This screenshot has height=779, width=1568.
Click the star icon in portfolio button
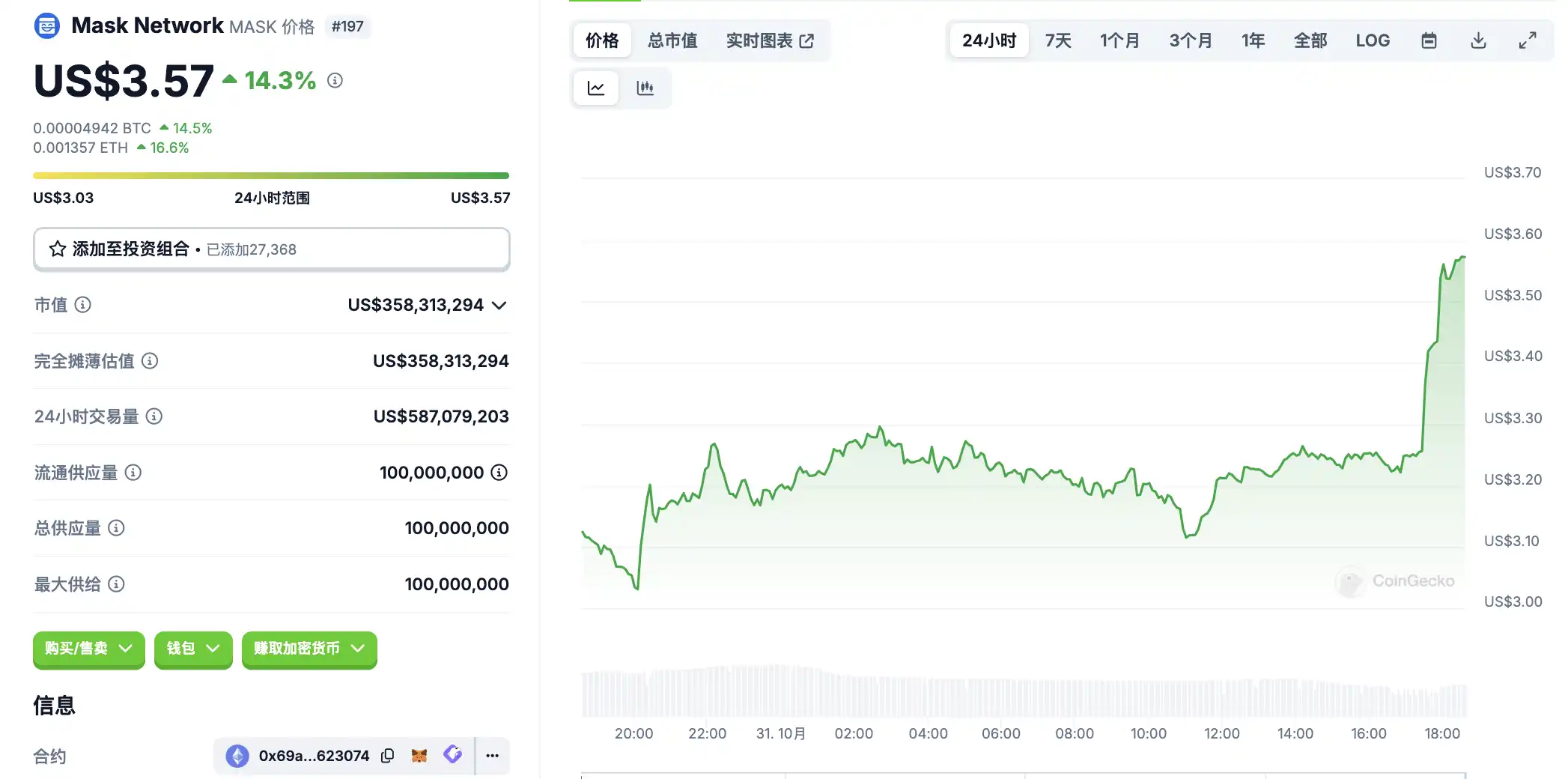coord(58,249)
